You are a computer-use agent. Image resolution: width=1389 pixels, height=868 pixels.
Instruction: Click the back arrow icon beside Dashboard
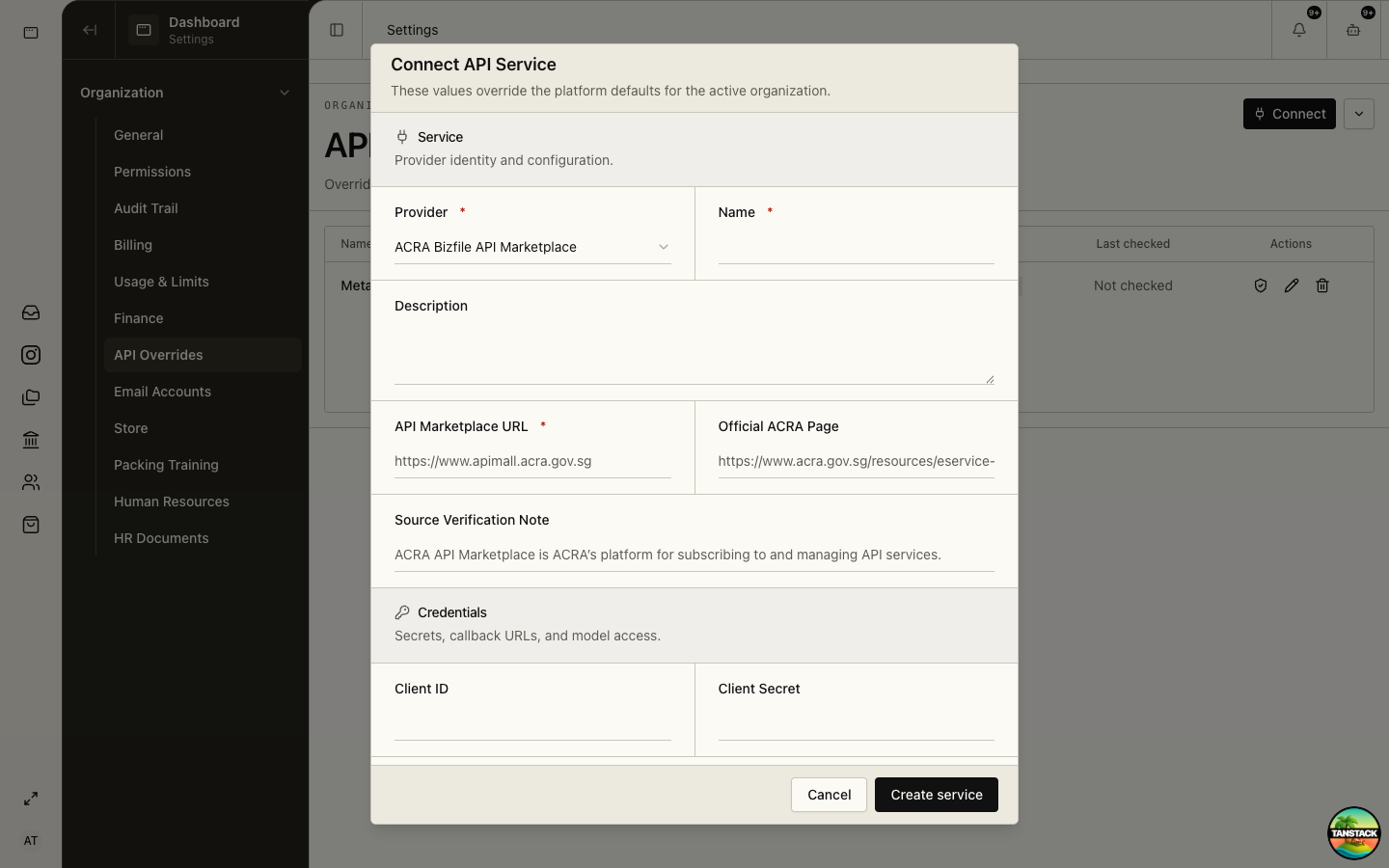90,30
